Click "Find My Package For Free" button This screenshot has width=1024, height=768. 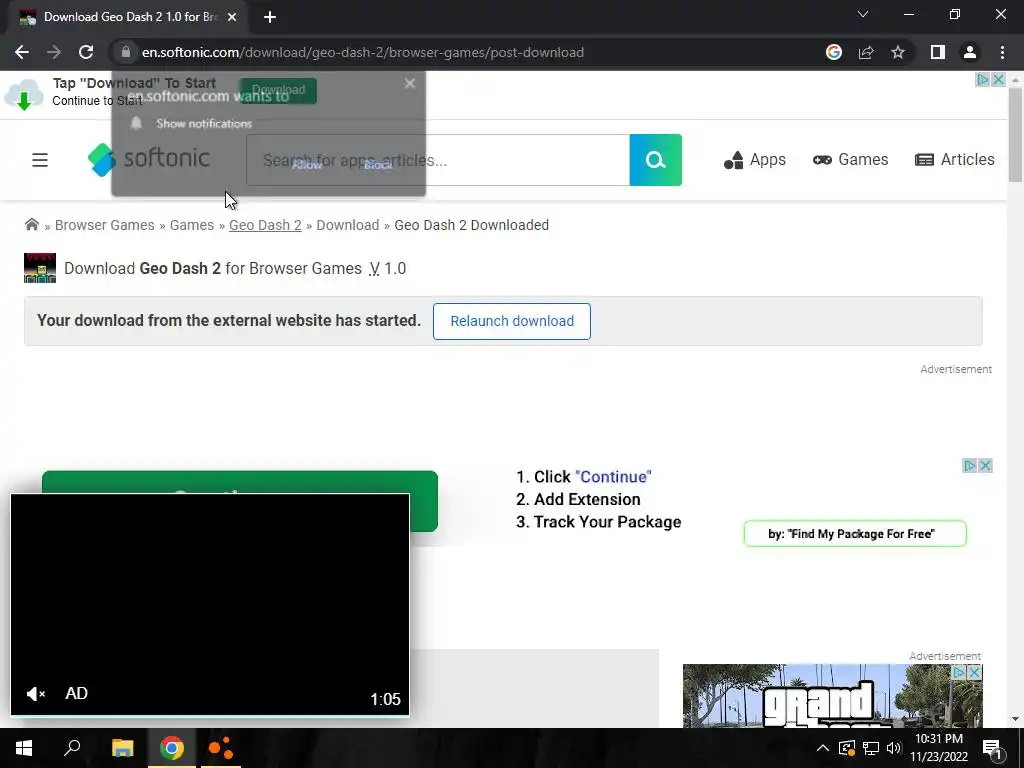pyautogui.click(x=855, y=534)
